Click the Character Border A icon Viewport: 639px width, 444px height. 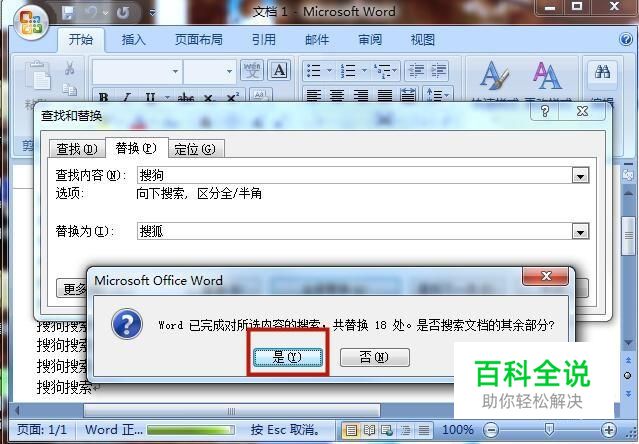[x=279, y=70]
